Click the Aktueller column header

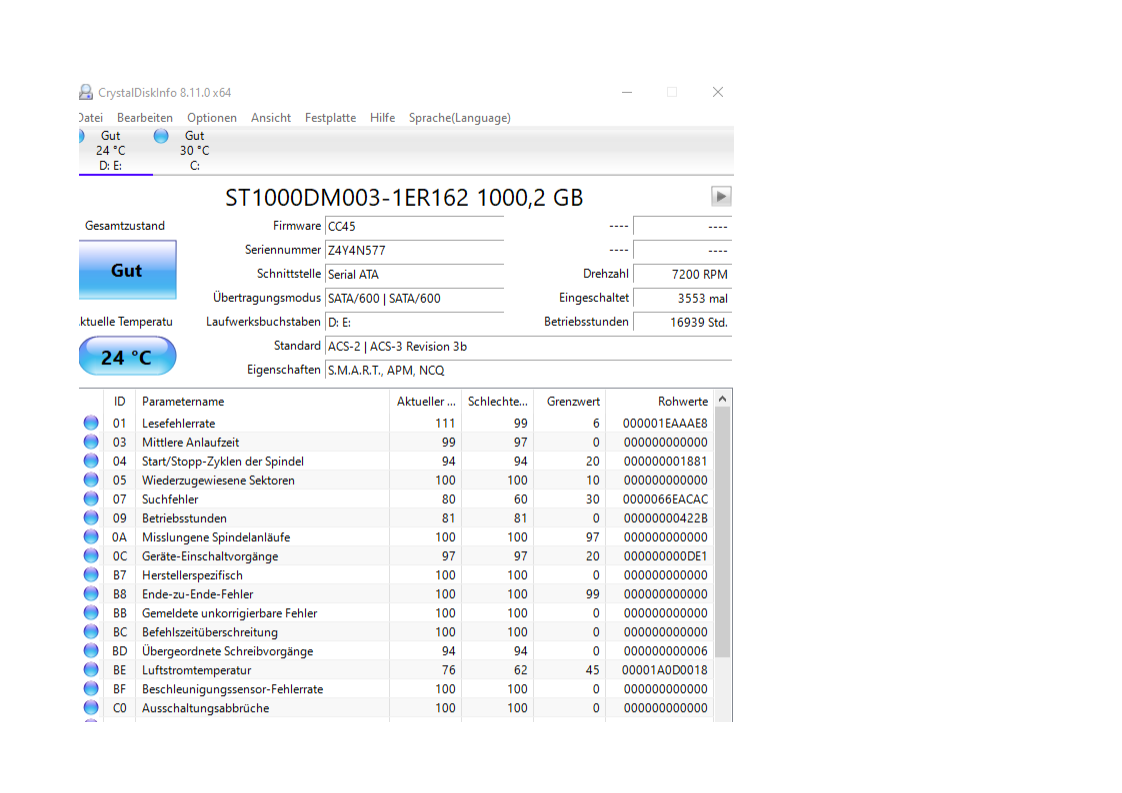(426, 402)
